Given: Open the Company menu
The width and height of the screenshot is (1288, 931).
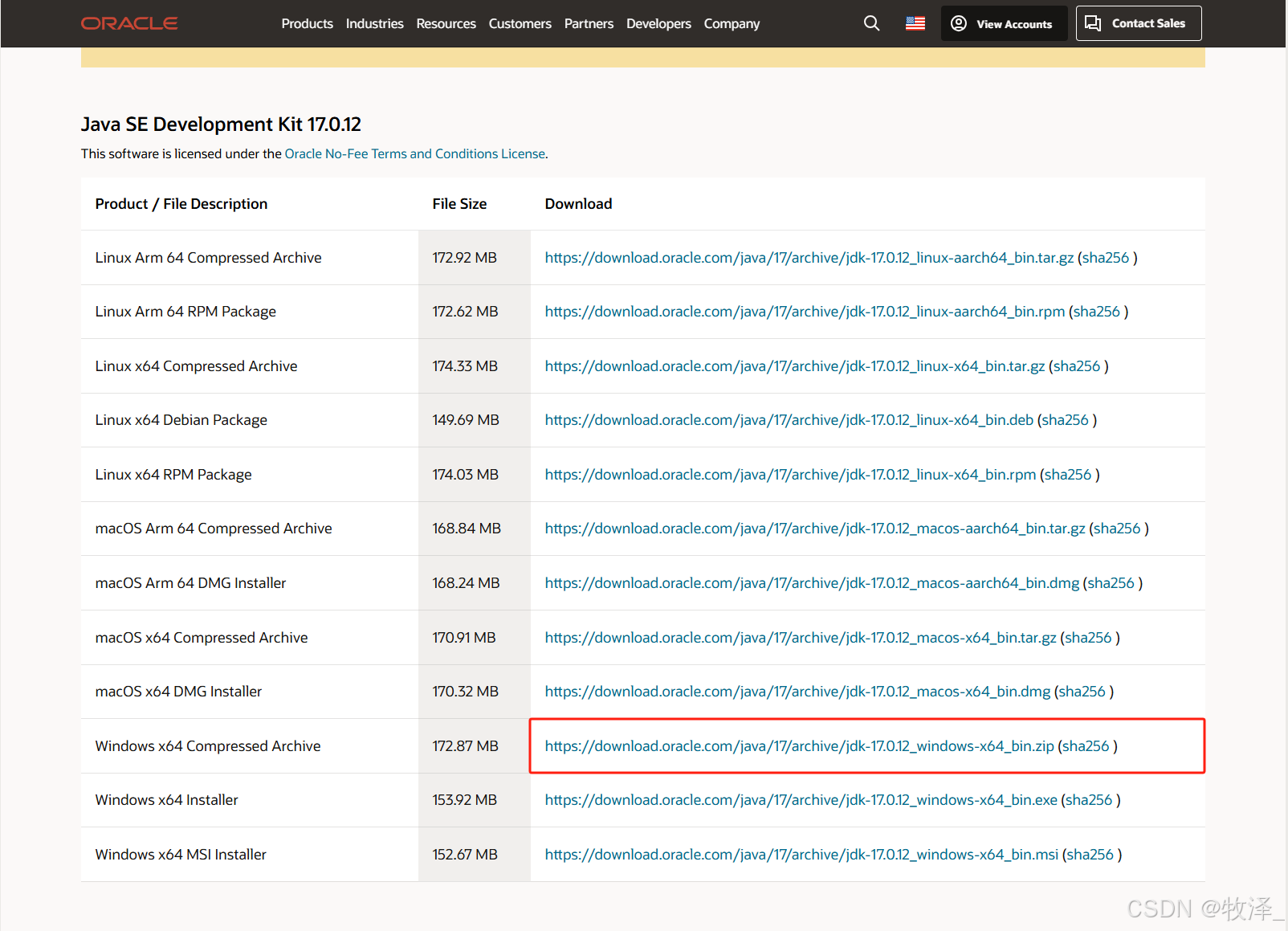Looking at the screenshot, I should (732, 23).
